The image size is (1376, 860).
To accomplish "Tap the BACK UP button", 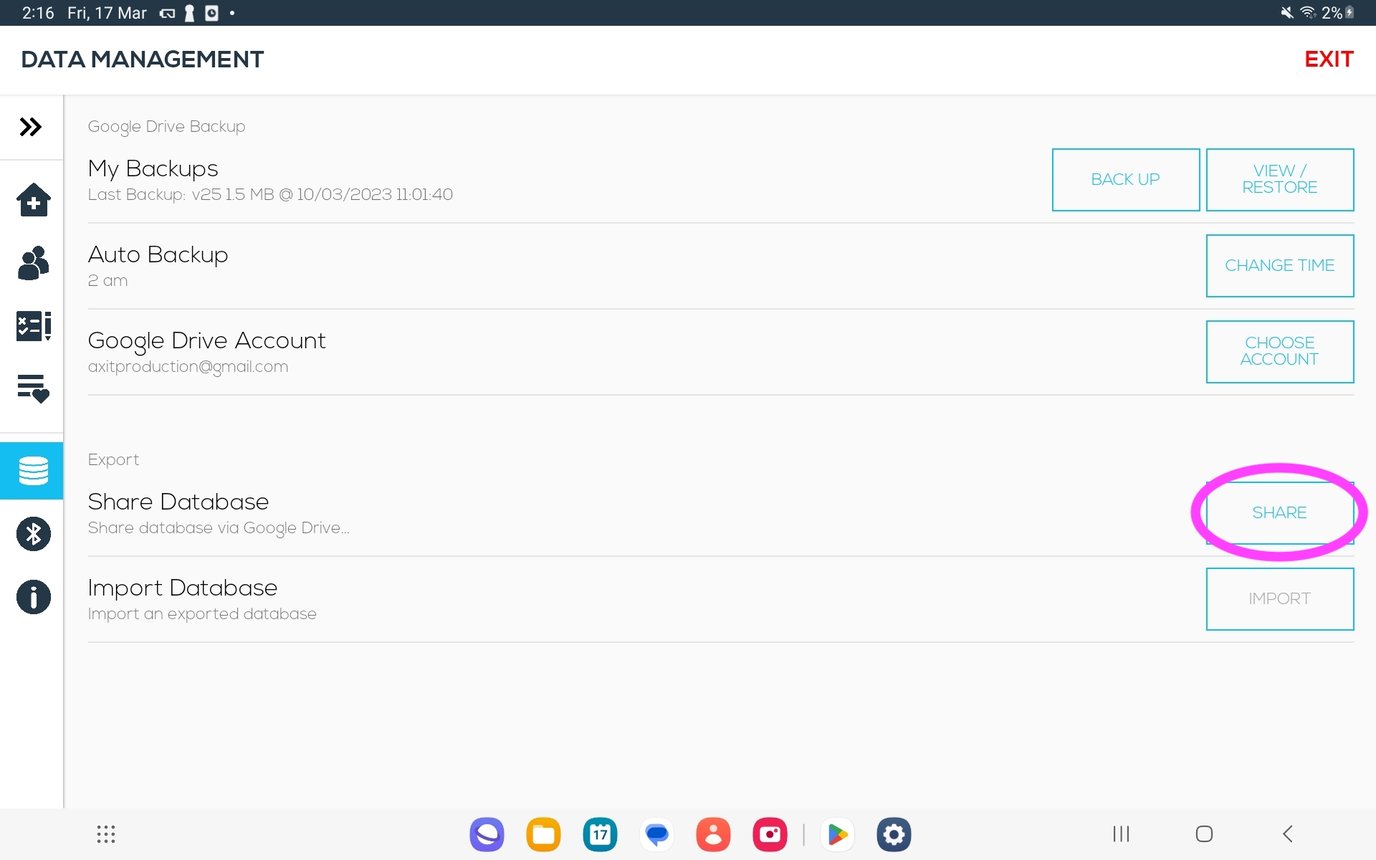I will [1126, 180].
